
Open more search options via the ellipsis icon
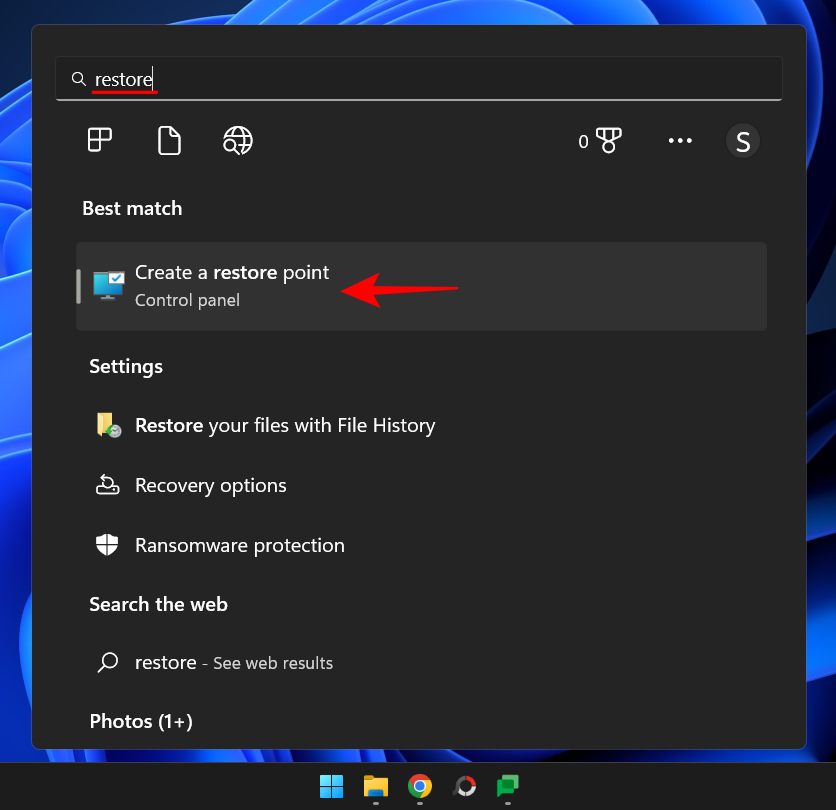coord(680,140)
